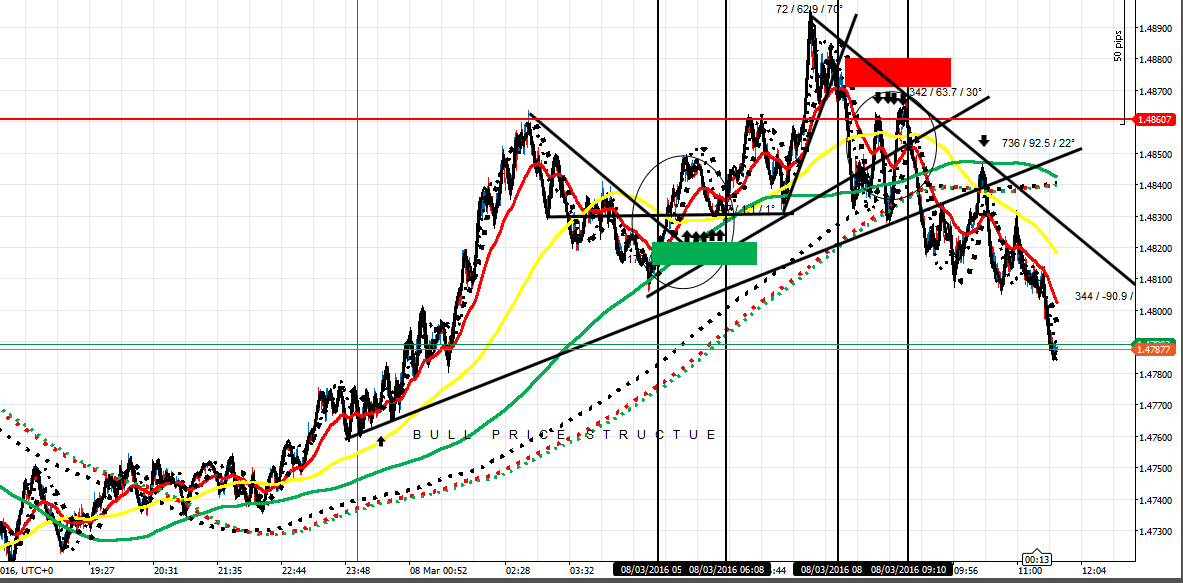Click the '344 / -90.9' measurement text
Image resolution: width=1183 pixels, height=583 pixels.
coord(1103,295)
